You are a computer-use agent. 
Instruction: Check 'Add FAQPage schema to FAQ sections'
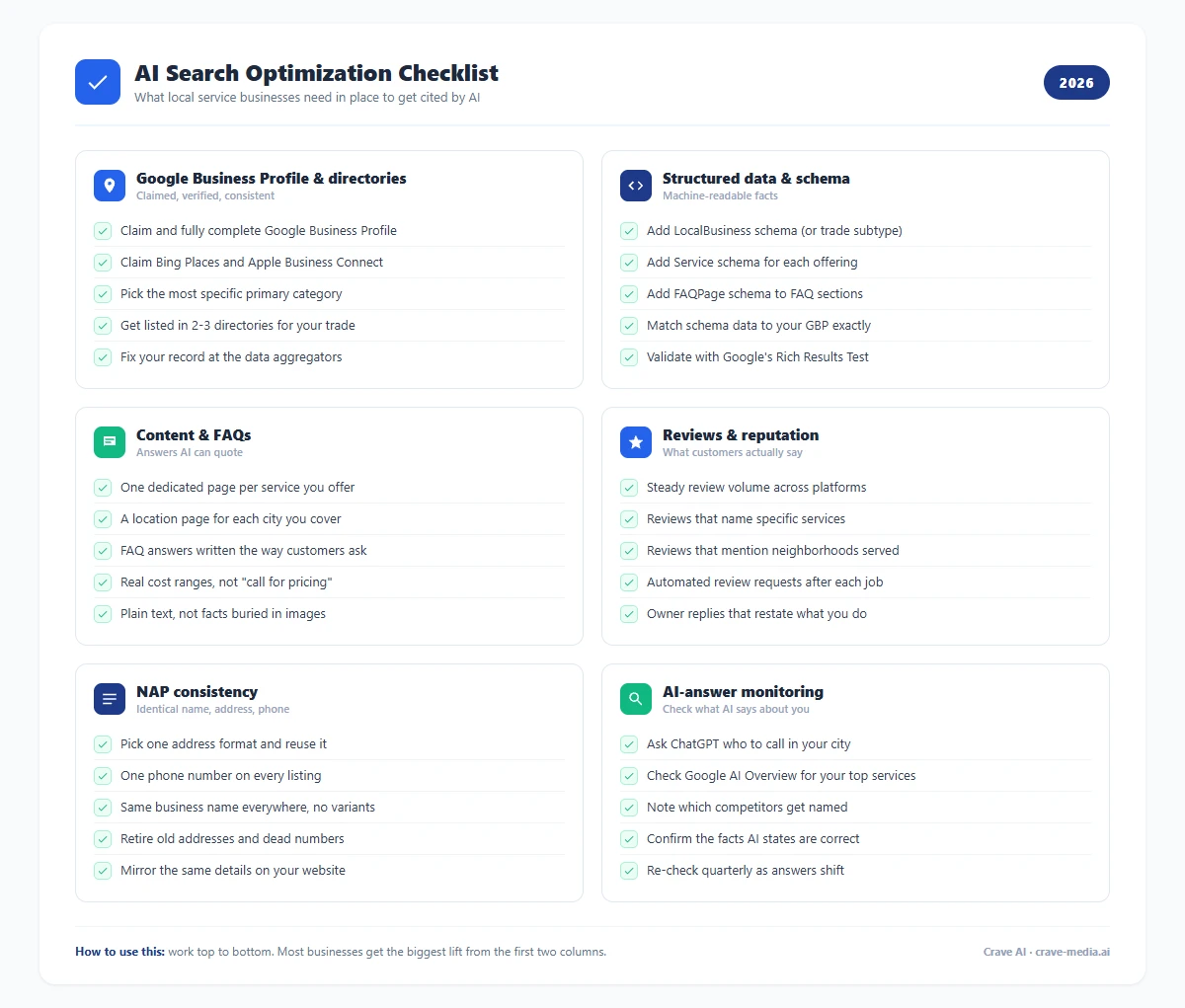tap(629, 294)
